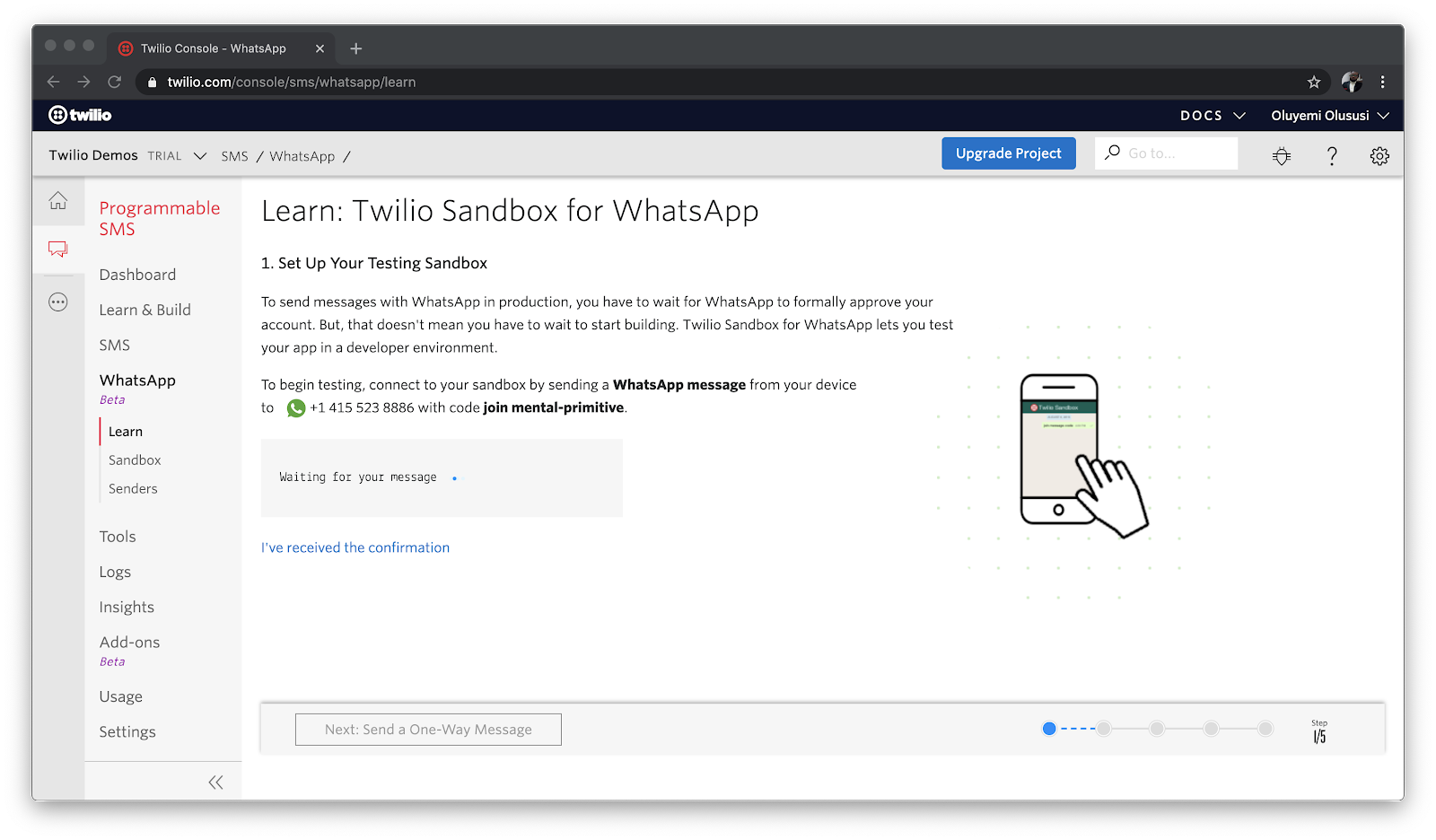Screen dimensions: 1436x840
Task: Open Dashboard in sidebar
Action: [x=137, y=275]
